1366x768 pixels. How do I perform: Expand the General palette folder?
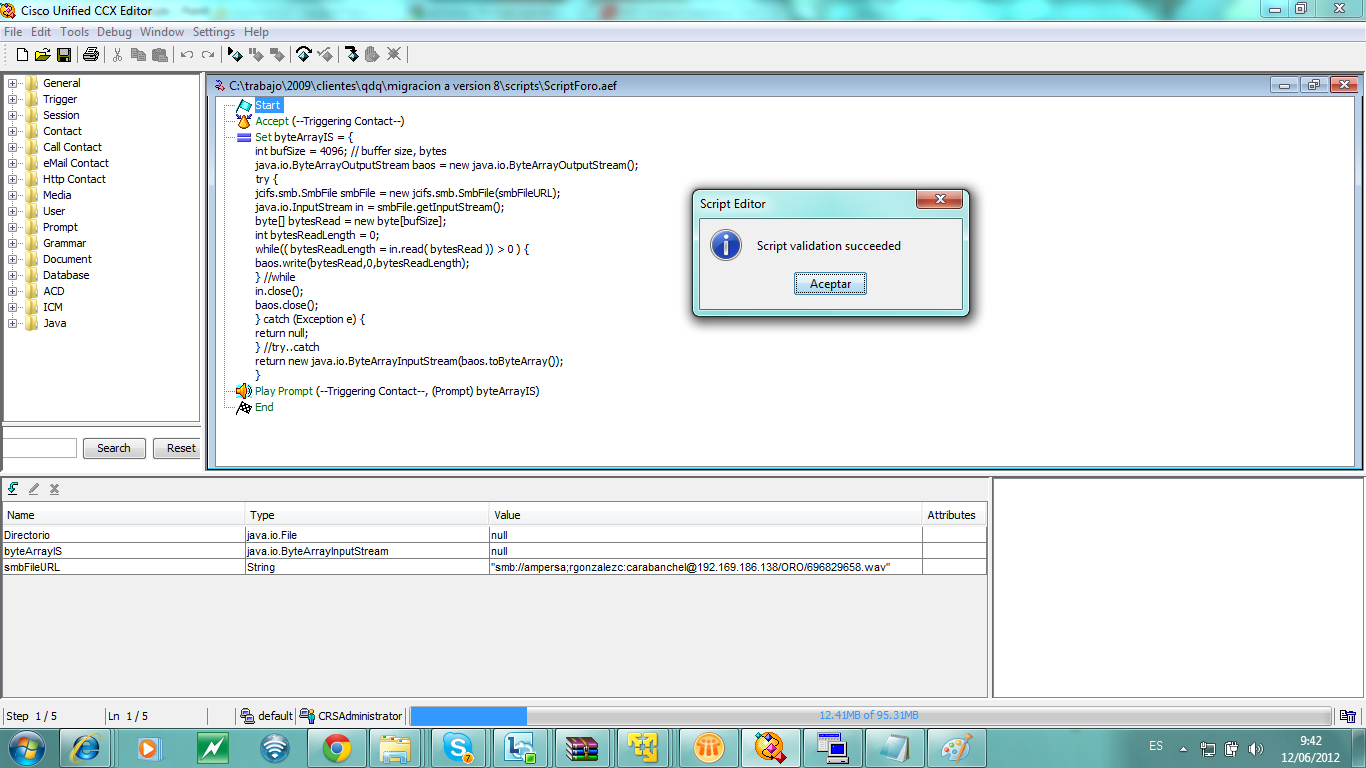point(12,83)
